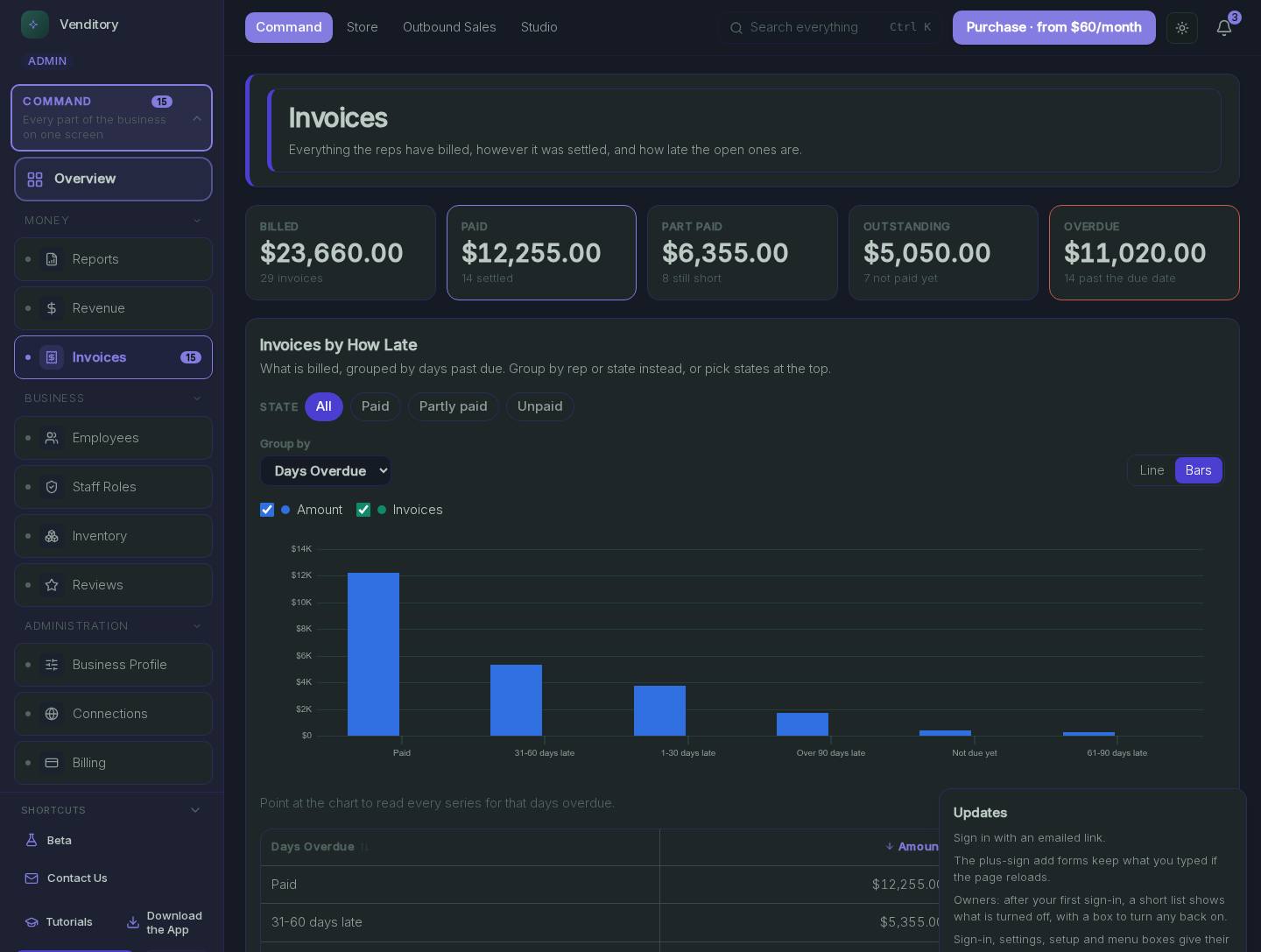Image resolution: width=1261 pixels, height=952 pixels.
Task: Click the Tutorials graduation cap icon
Action: tap(32, 922)
